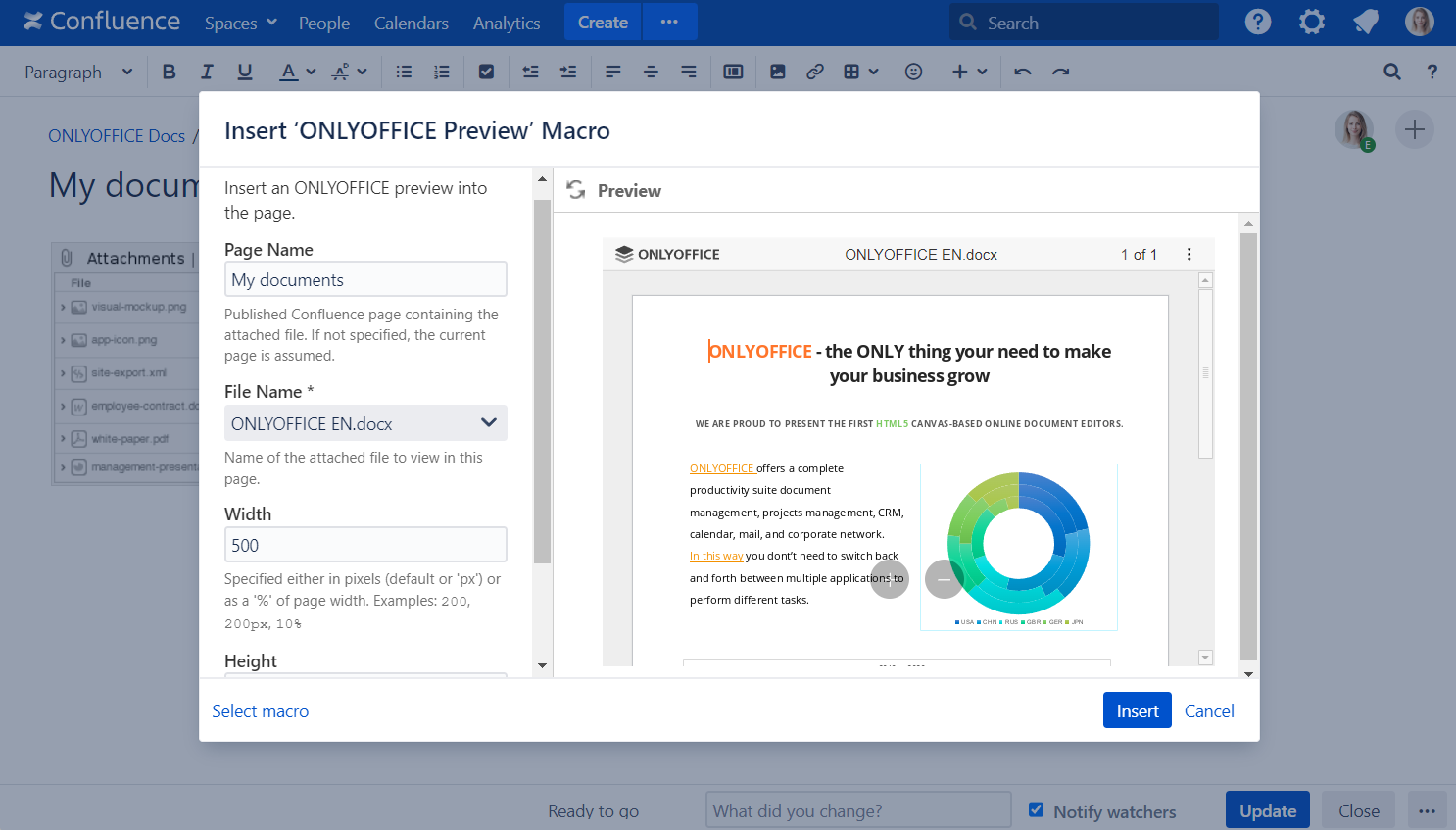Viewport: 1456px width, 830px height.
Task: Click the undo arrow icon
Action: click(x=1023, y=72)
